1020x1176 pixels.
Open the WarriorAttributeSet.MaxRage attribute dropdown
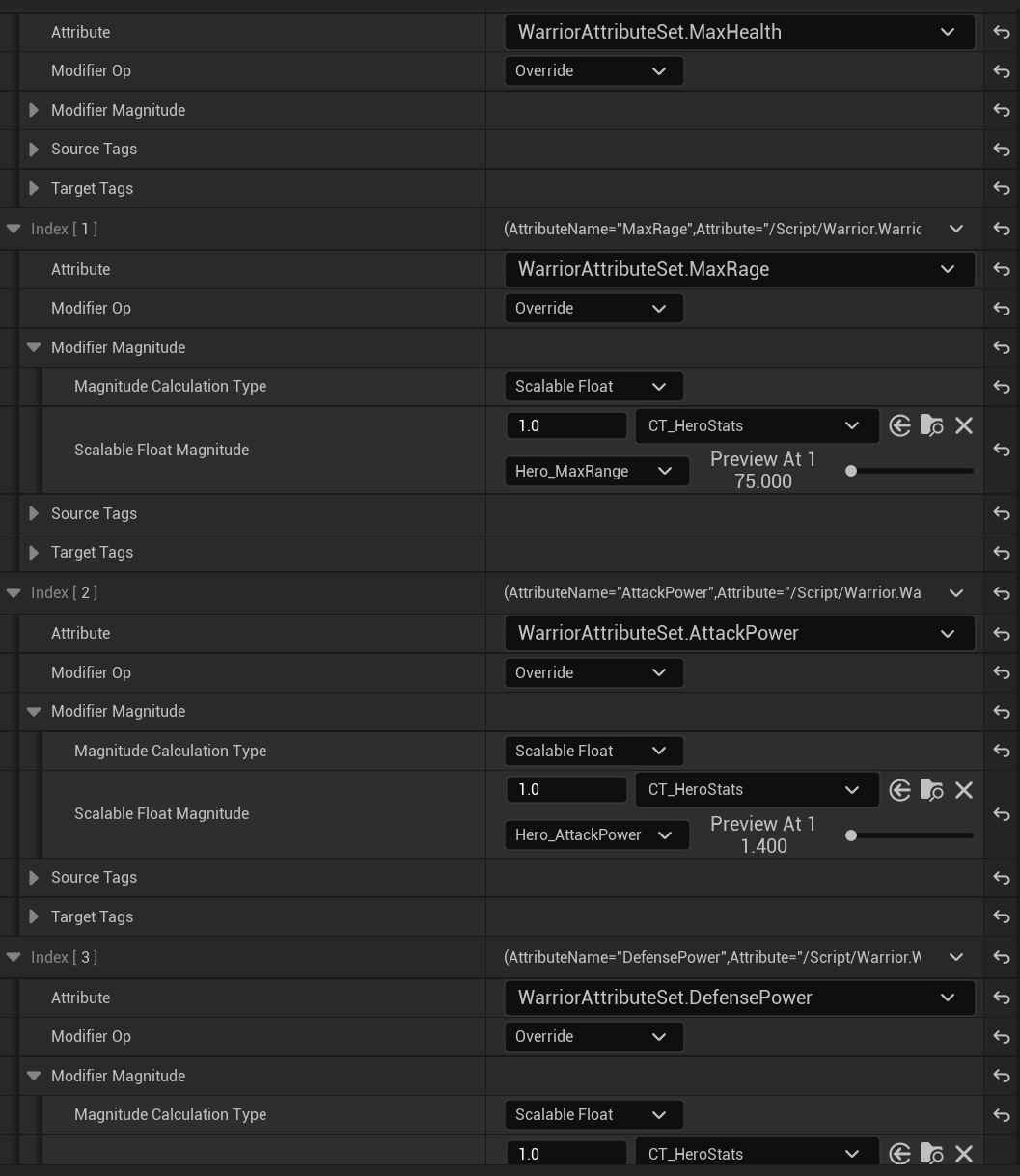[x=739, y=269]
